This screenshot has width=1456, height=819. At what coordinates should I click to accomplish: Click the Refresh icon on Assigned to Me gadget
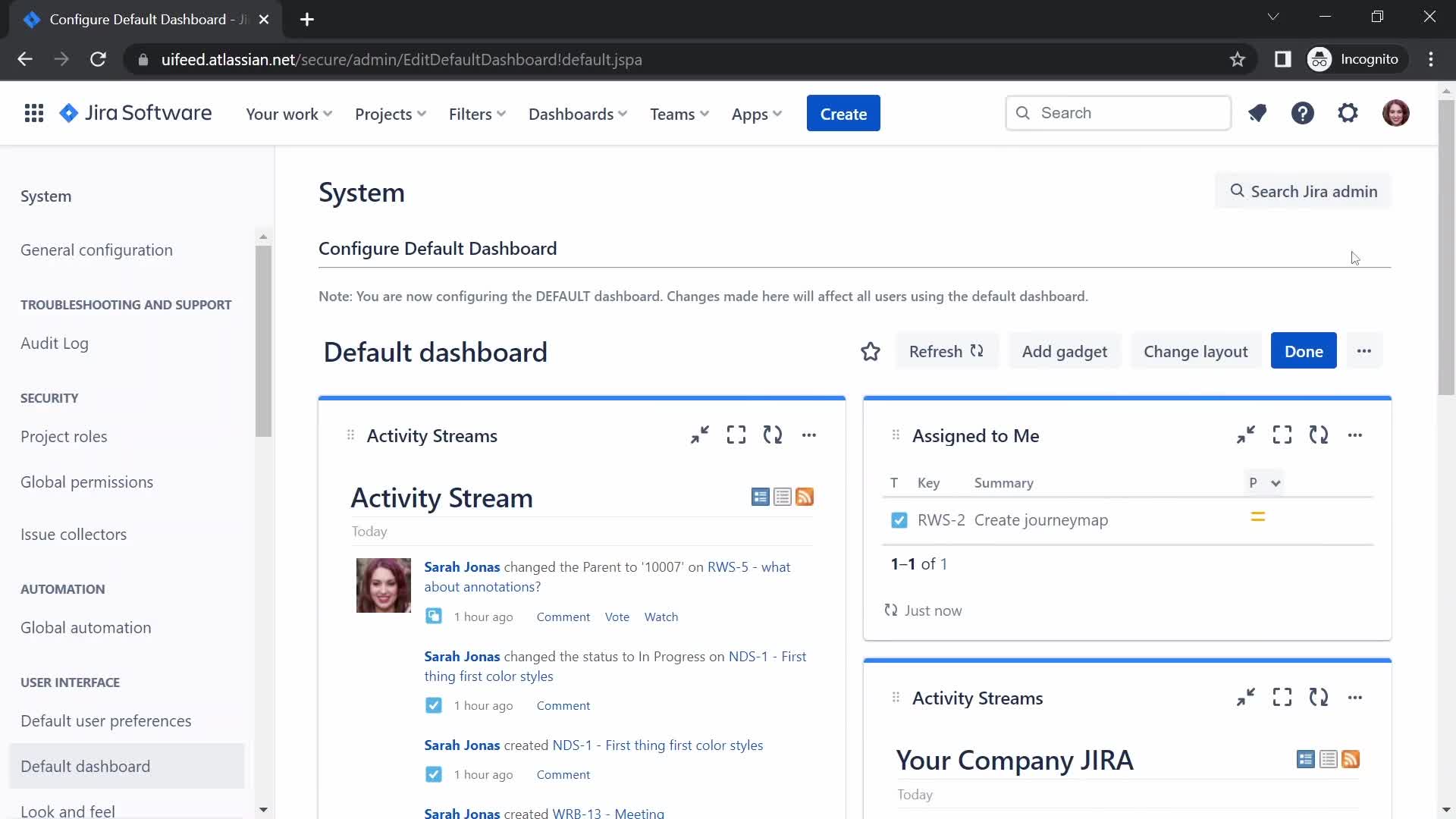click(1318, 435)
